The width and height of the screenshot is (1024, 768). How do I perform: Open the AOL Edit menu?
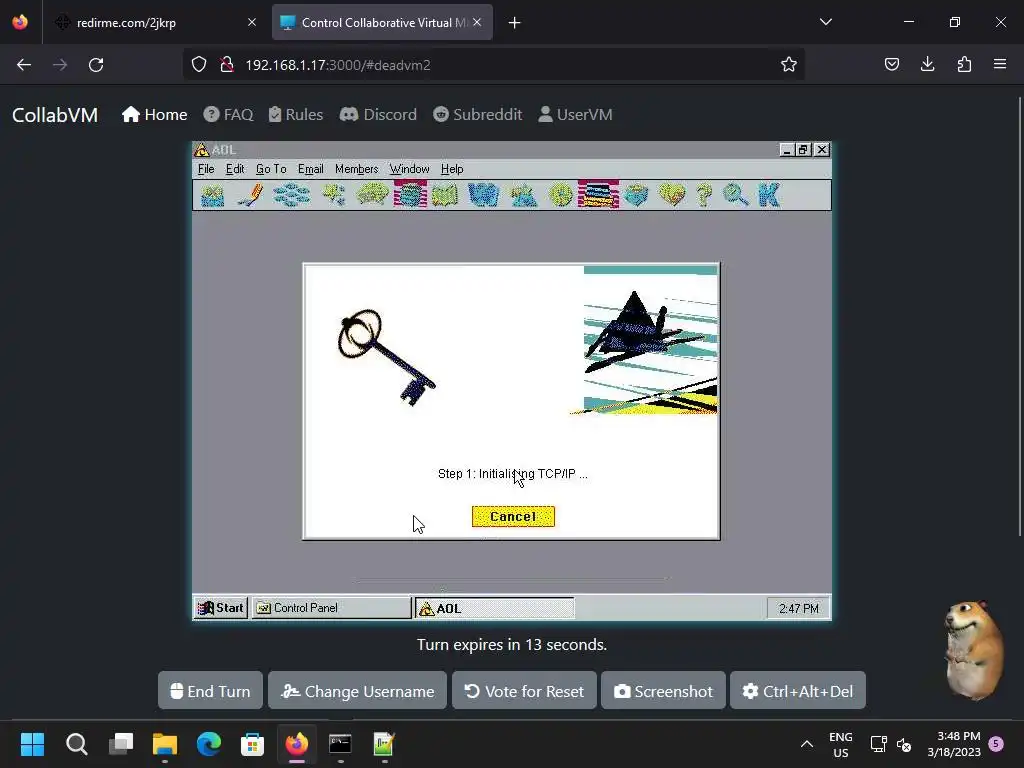point(234,169)
